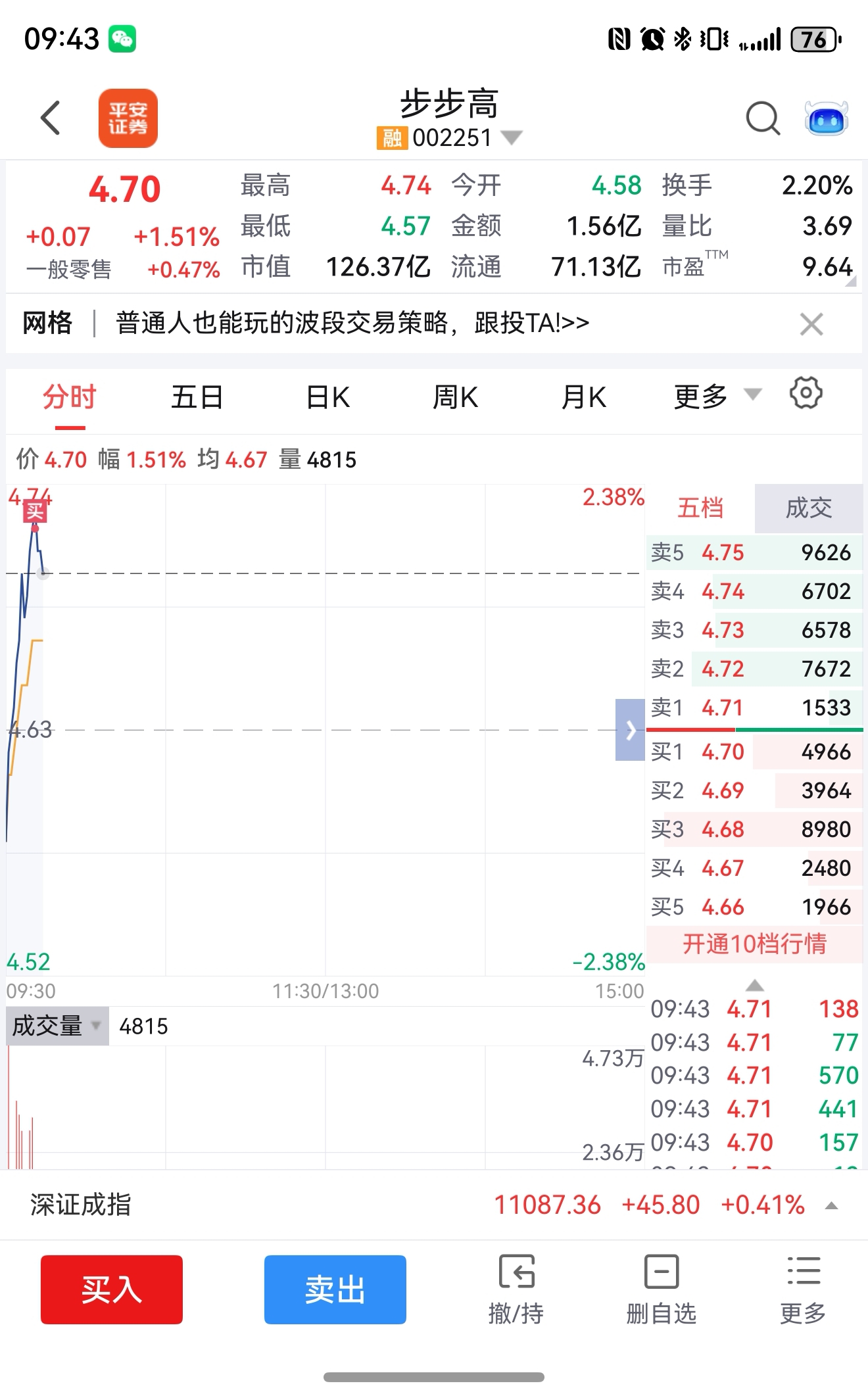Tap the 今开 4.58 value

pos(616,185)
